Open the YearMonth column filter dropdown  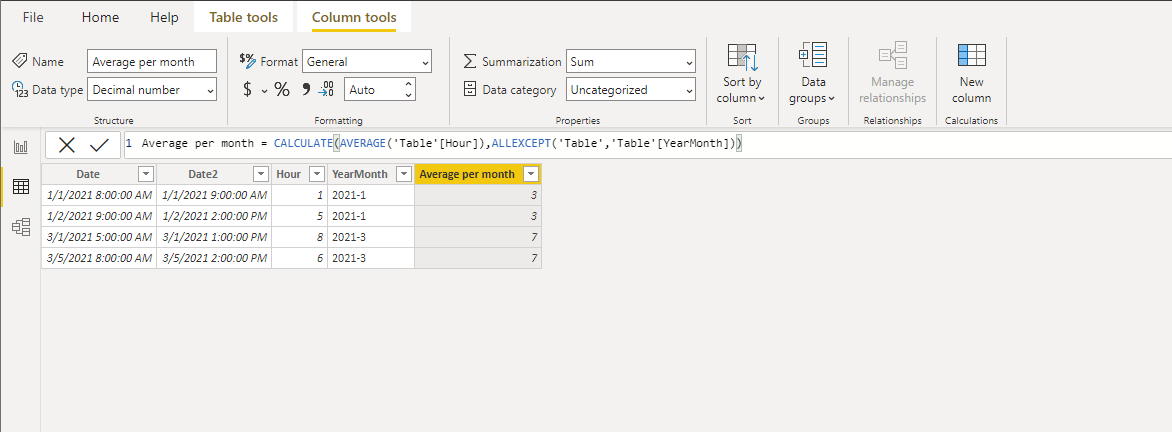coord(404,174)
